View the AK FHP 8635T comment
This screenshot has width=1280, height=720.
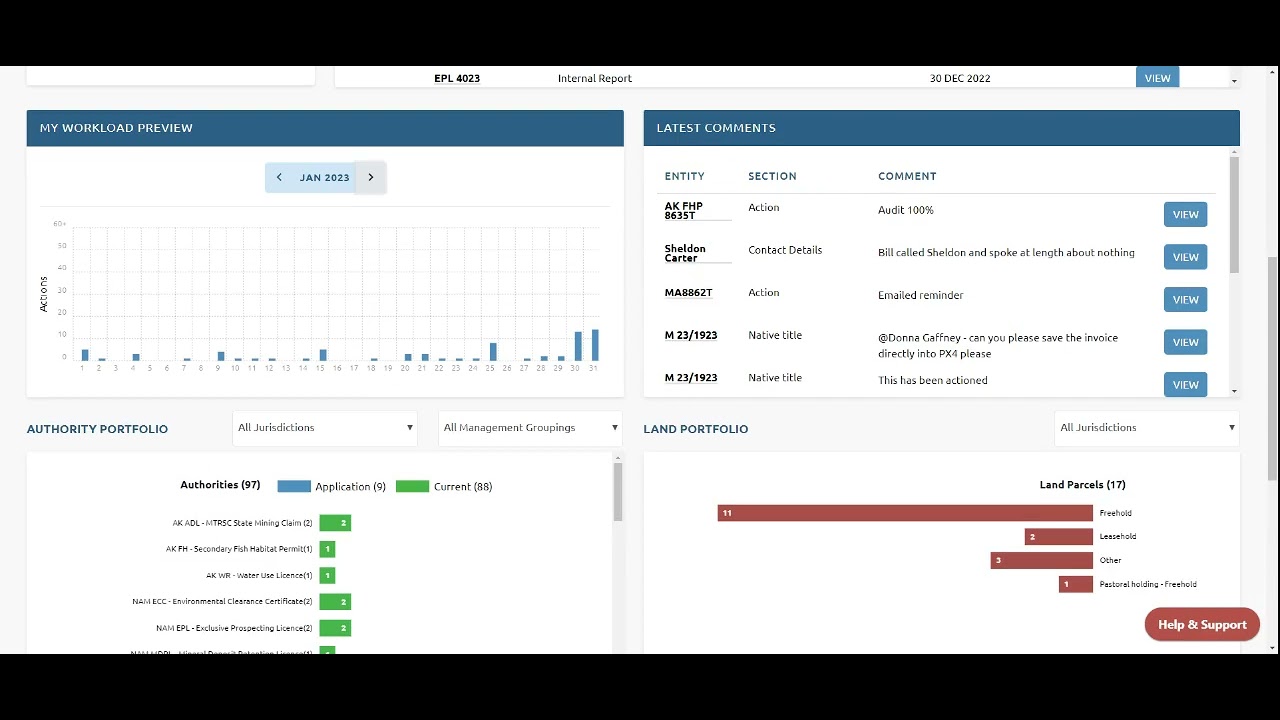click(x=1185, y=215)
